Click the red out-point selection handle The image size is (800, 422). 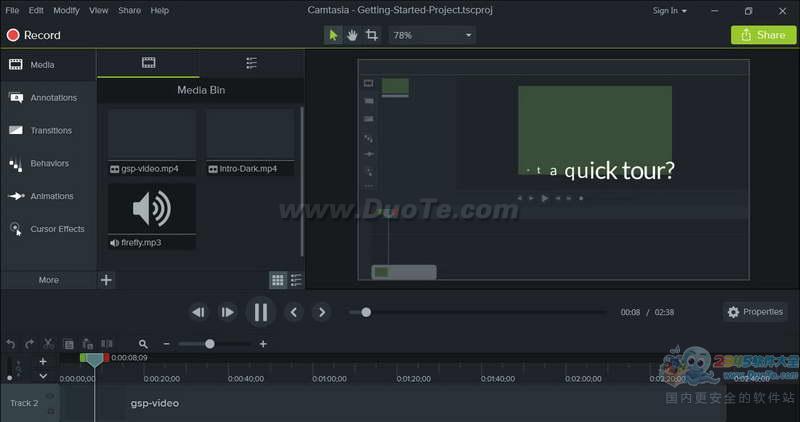click(106, 358)
